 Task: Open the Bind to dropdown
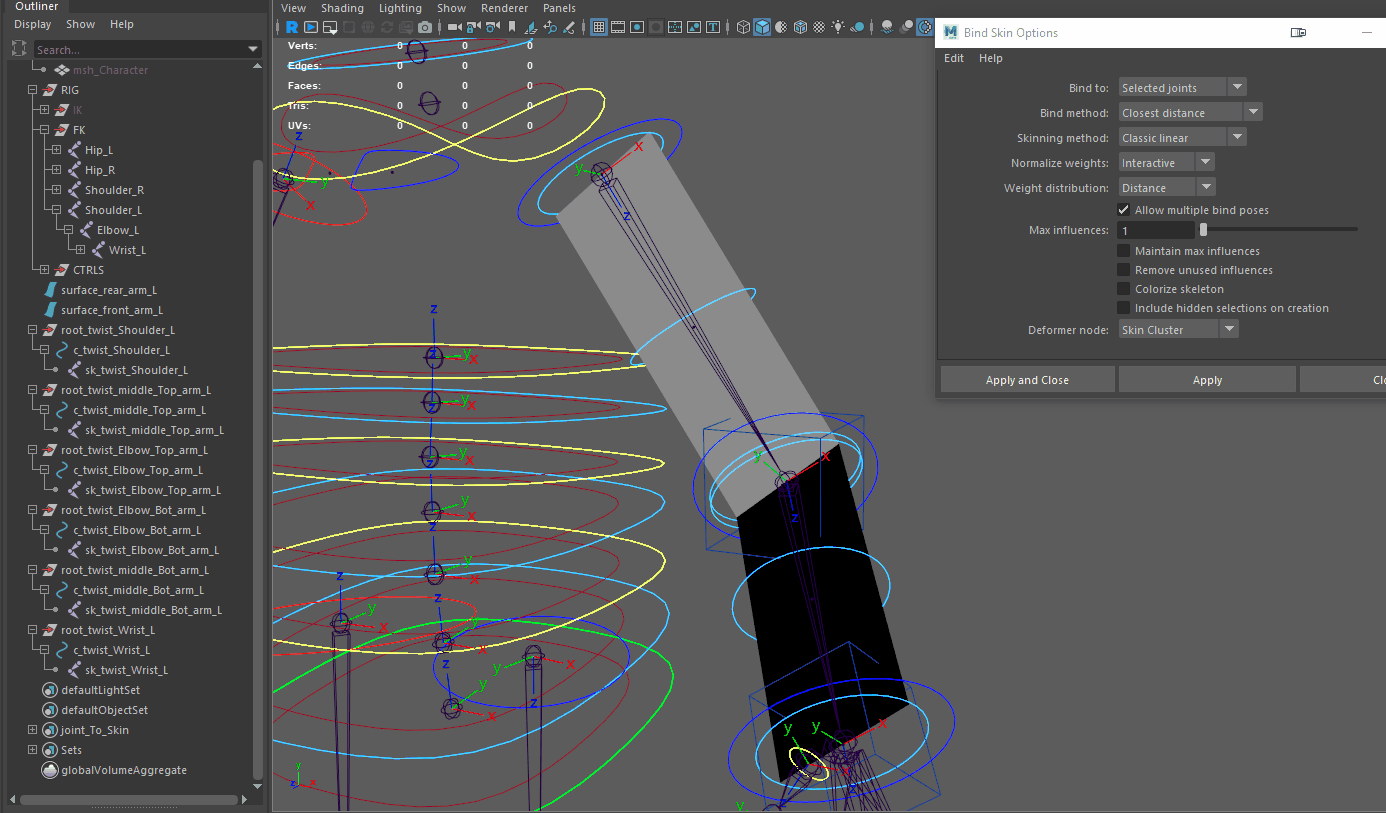[x=1182, y=88]
